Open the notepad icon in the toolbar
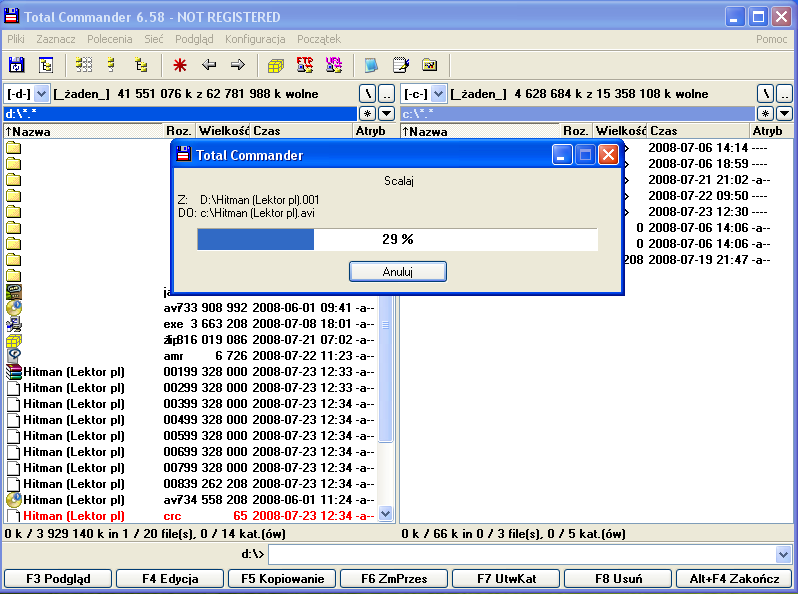 coord(401,65)
